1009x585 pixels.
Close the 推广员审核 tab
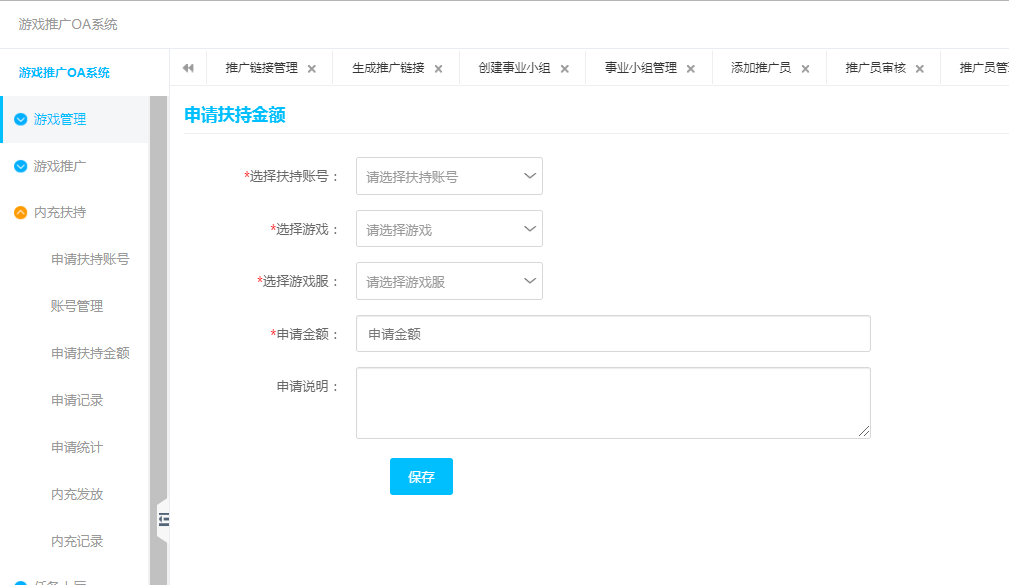919,69
